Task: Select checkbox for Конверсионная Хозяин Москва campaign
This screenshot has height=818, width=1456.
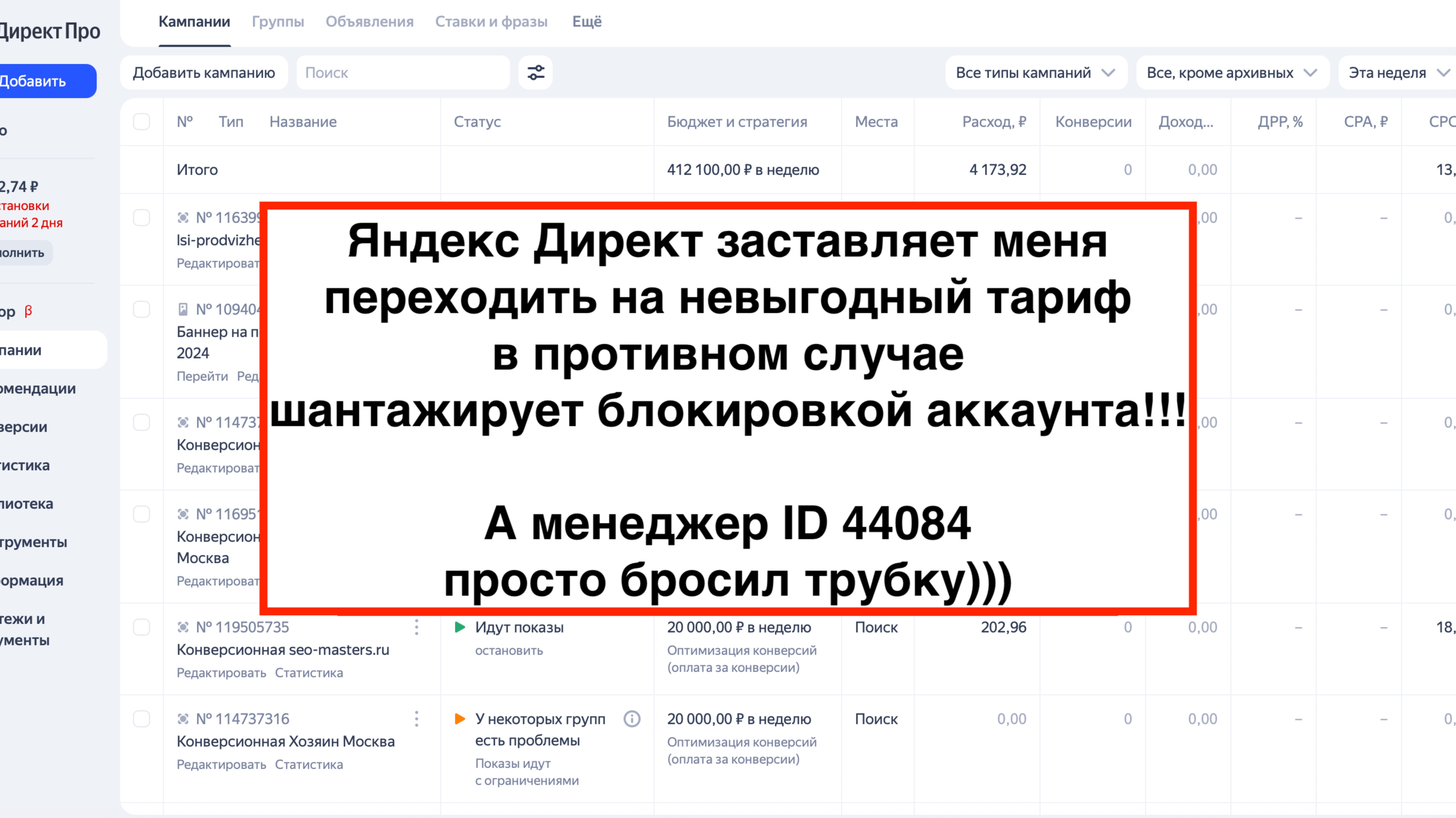Action: point(141,719)
